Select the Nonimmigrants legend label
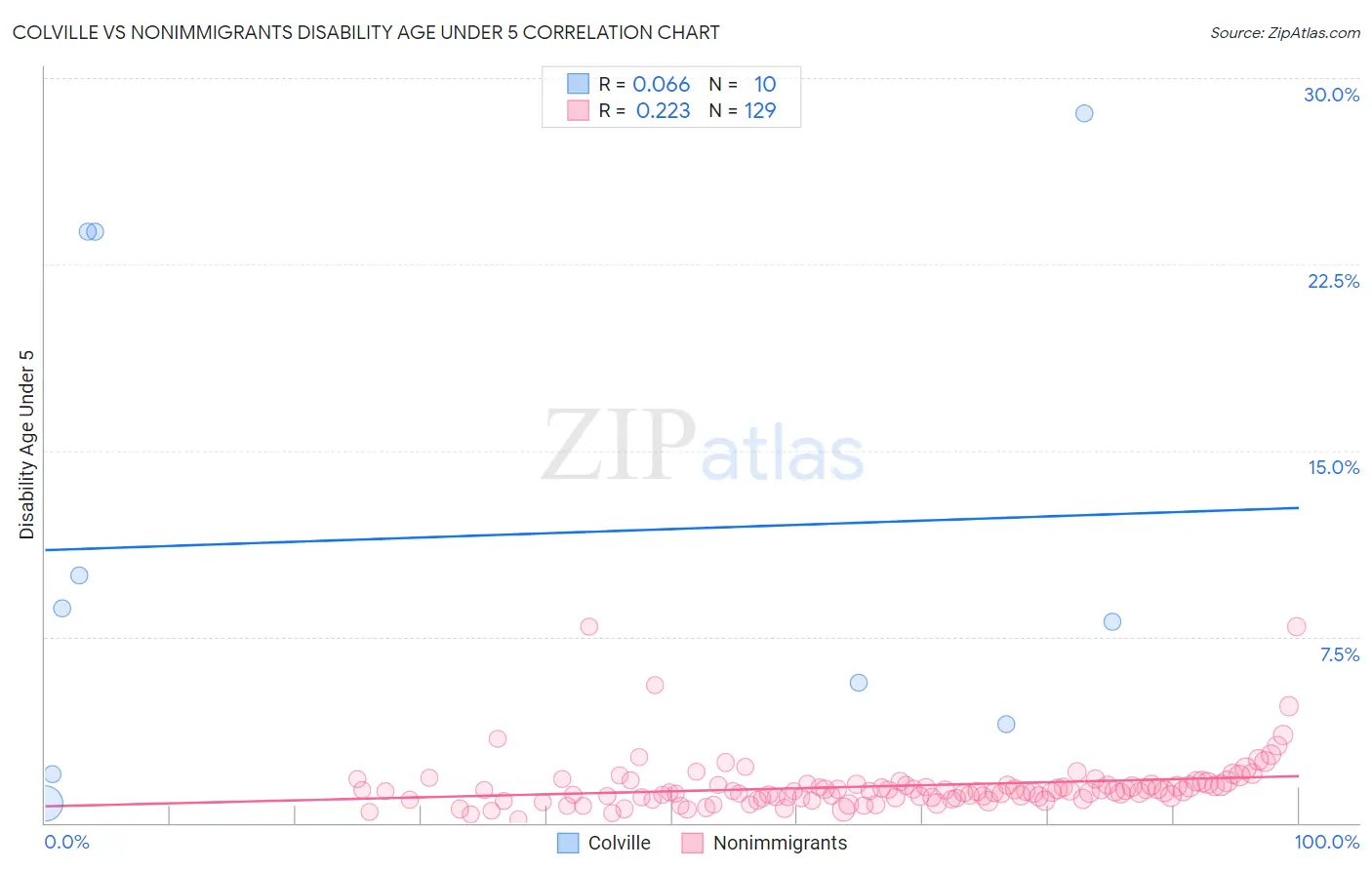Screen dimensions: 1372x870 pos(781,843)
